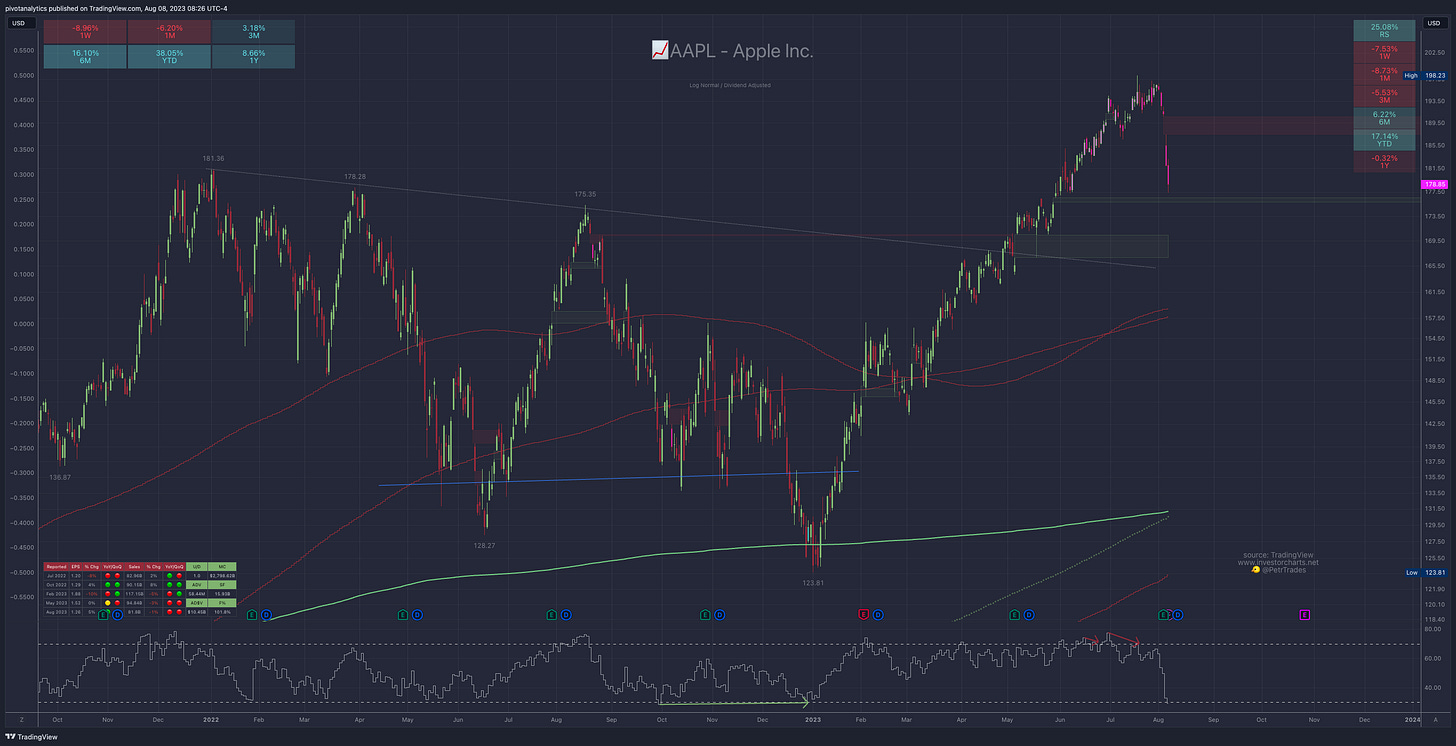Open the earnings E marker near February 2022
This screenshot has width=1456, height=746.
(x=252, y=615)
